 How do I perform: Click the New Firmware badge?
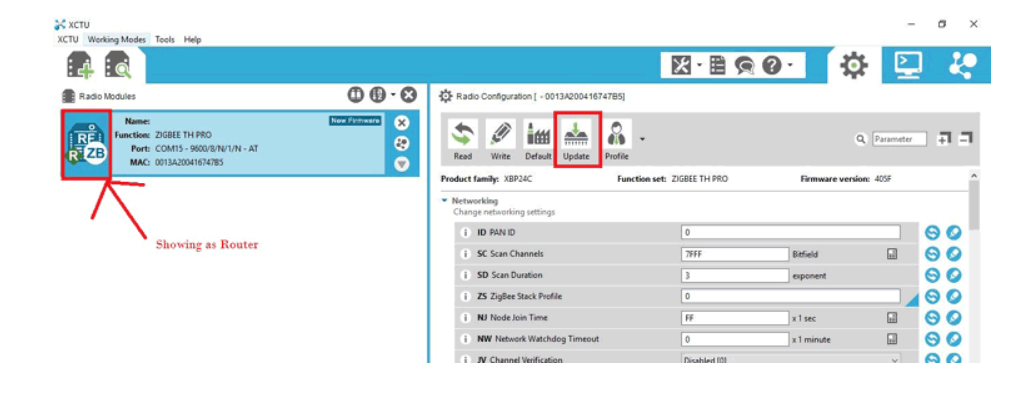(355, 121)
